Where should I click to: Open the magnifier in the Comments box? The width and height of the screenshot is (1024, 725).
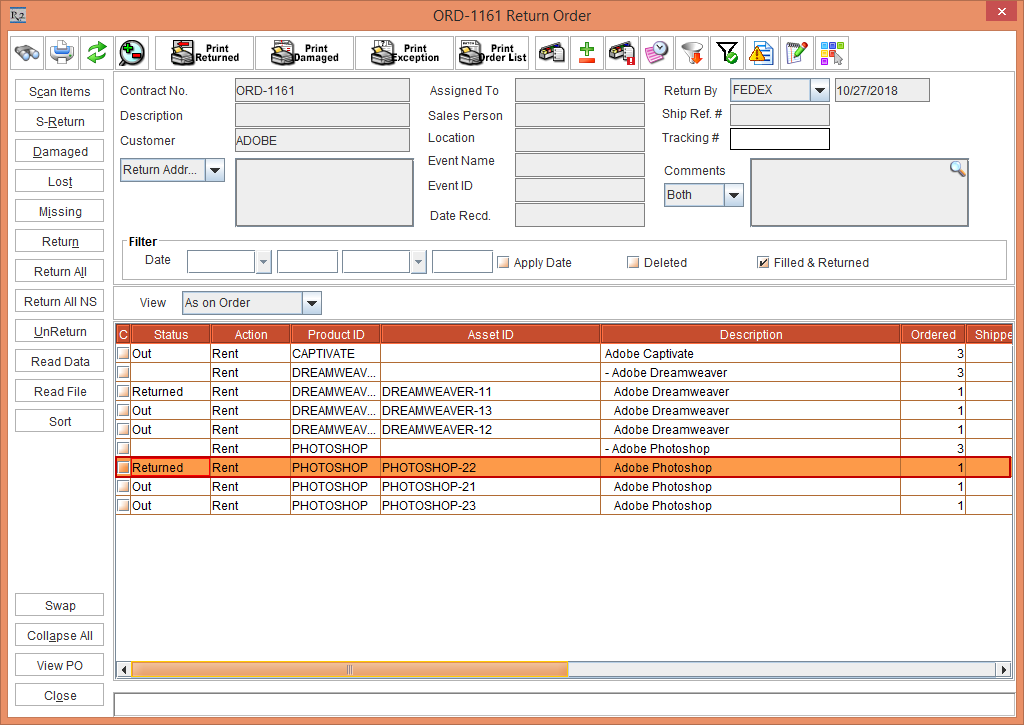coord(957,169)
